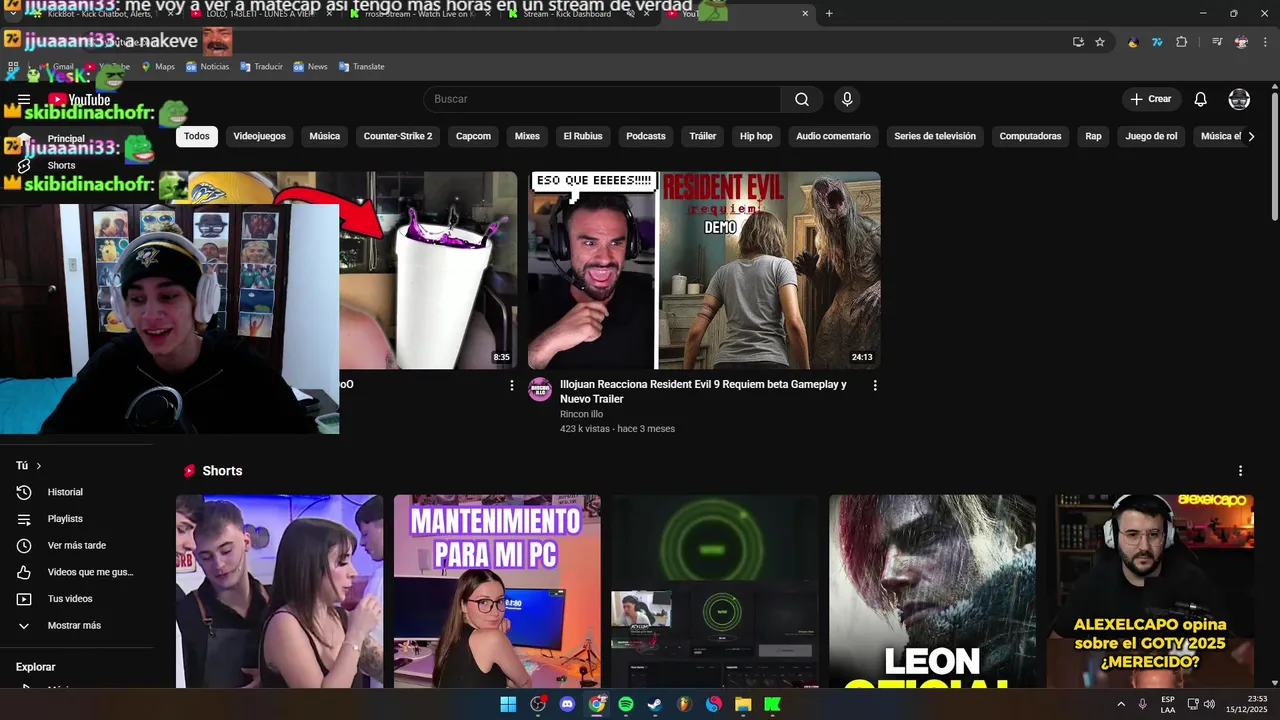Select the Podcasts filter chip
Viewport: 1280px width, 720px height.
(646, 136)
